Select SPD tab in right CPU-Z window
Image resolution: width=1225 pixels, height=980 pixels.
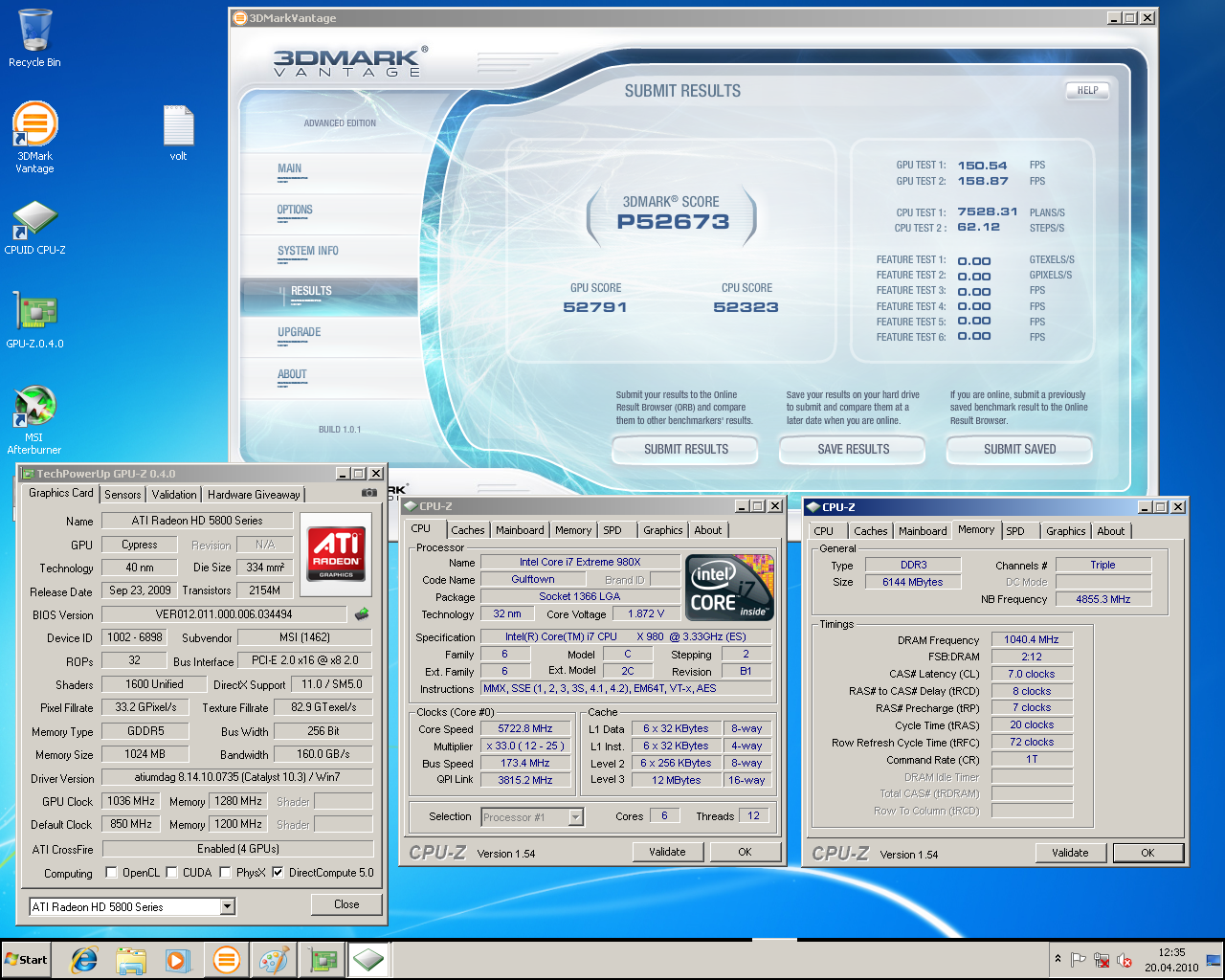click(x=1015, y=531)
